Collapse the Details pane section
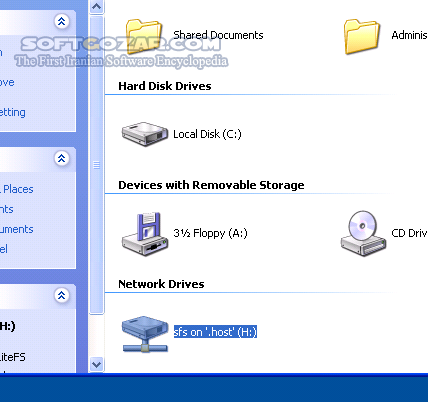Screen dimensions: 428x402 click(62, 295)
